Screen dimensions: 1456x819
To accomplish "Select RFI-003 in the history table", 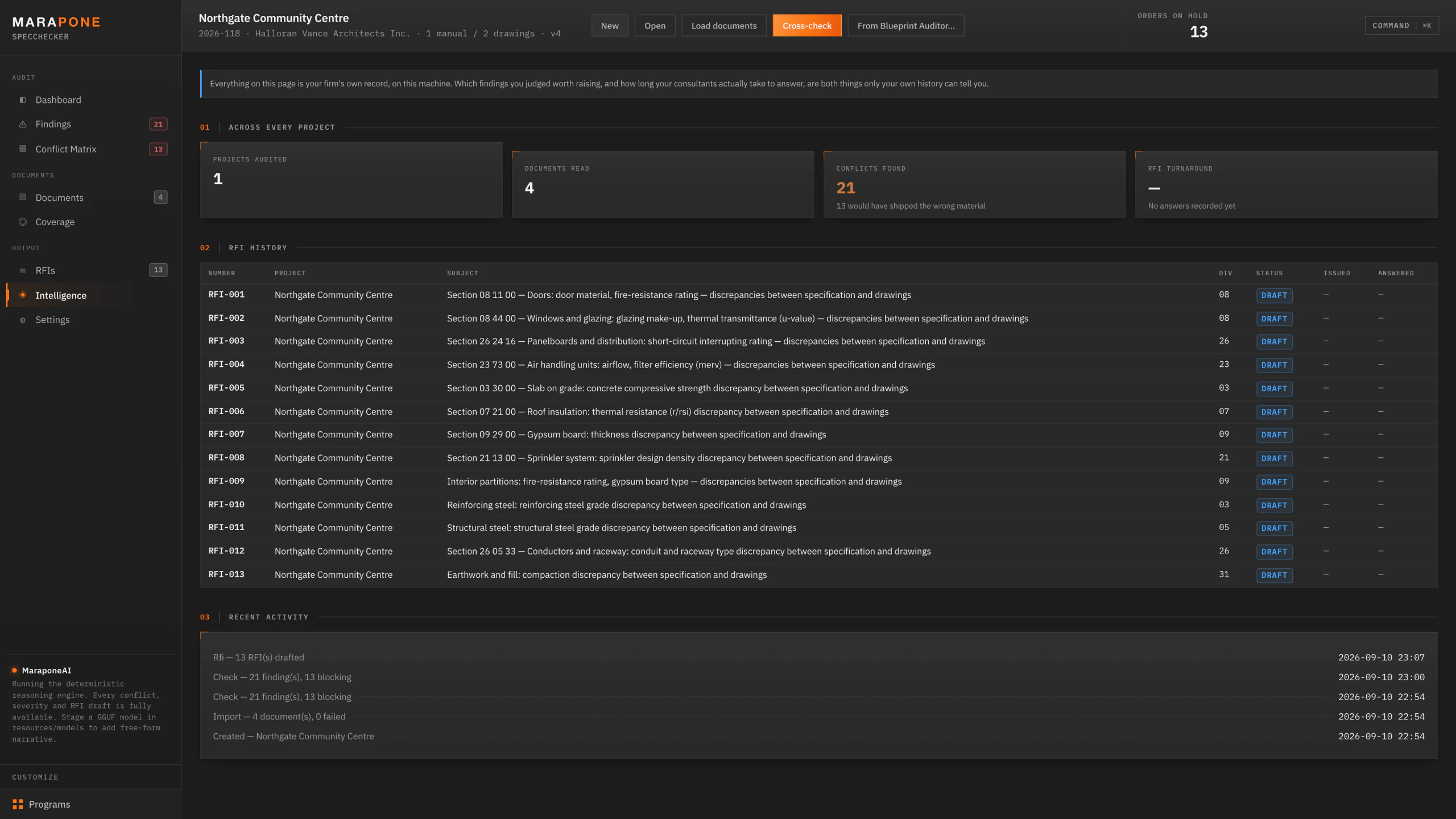I will tap(226, 341).
